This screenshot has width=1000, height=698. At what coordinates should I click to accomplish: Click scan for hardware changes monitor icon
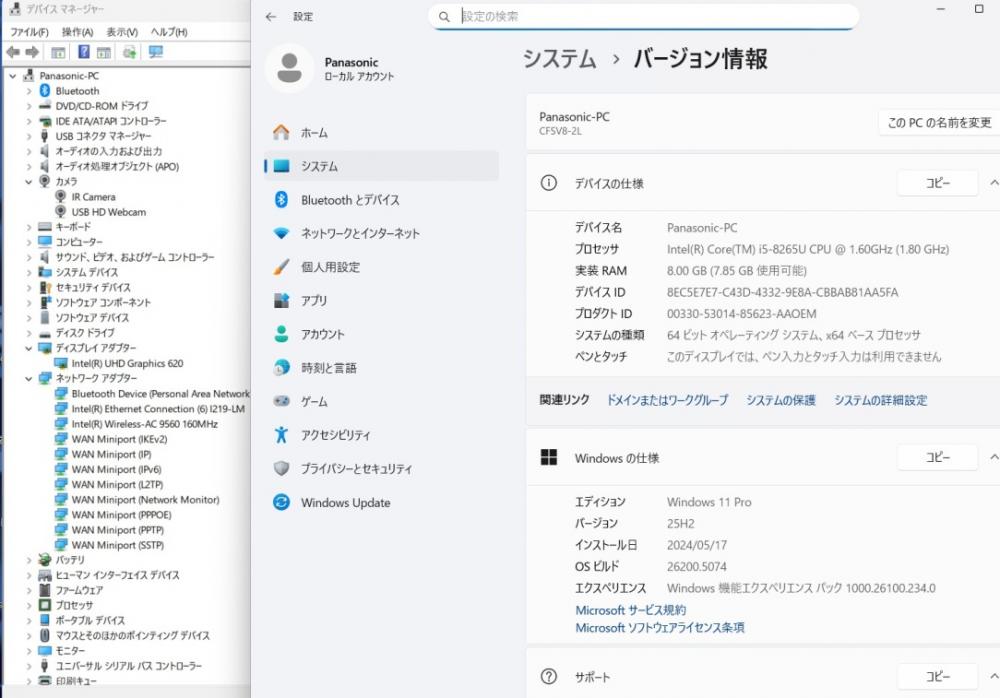156,52
